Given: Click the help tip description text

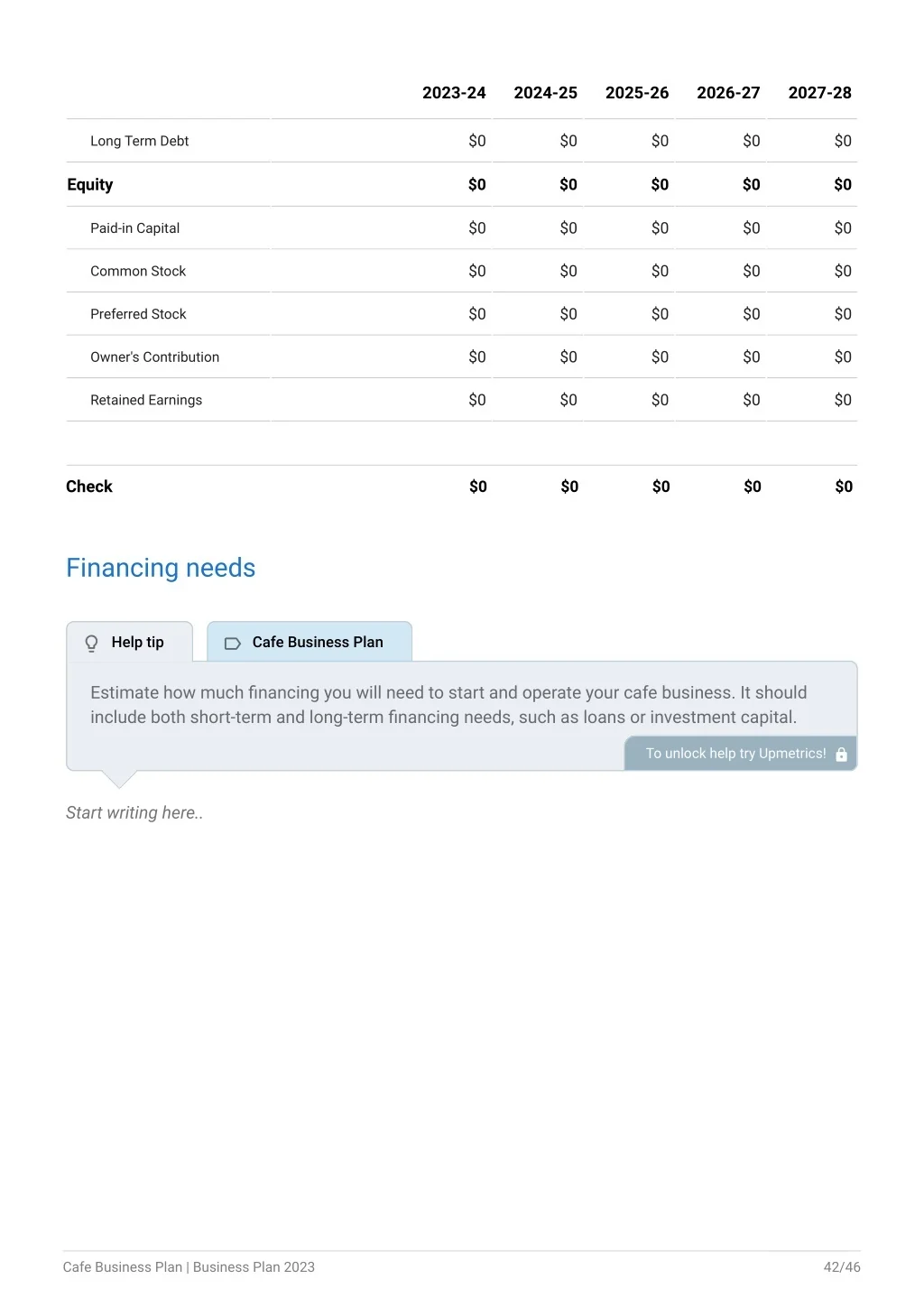Looking at the screenshot, I should point(448,705).
